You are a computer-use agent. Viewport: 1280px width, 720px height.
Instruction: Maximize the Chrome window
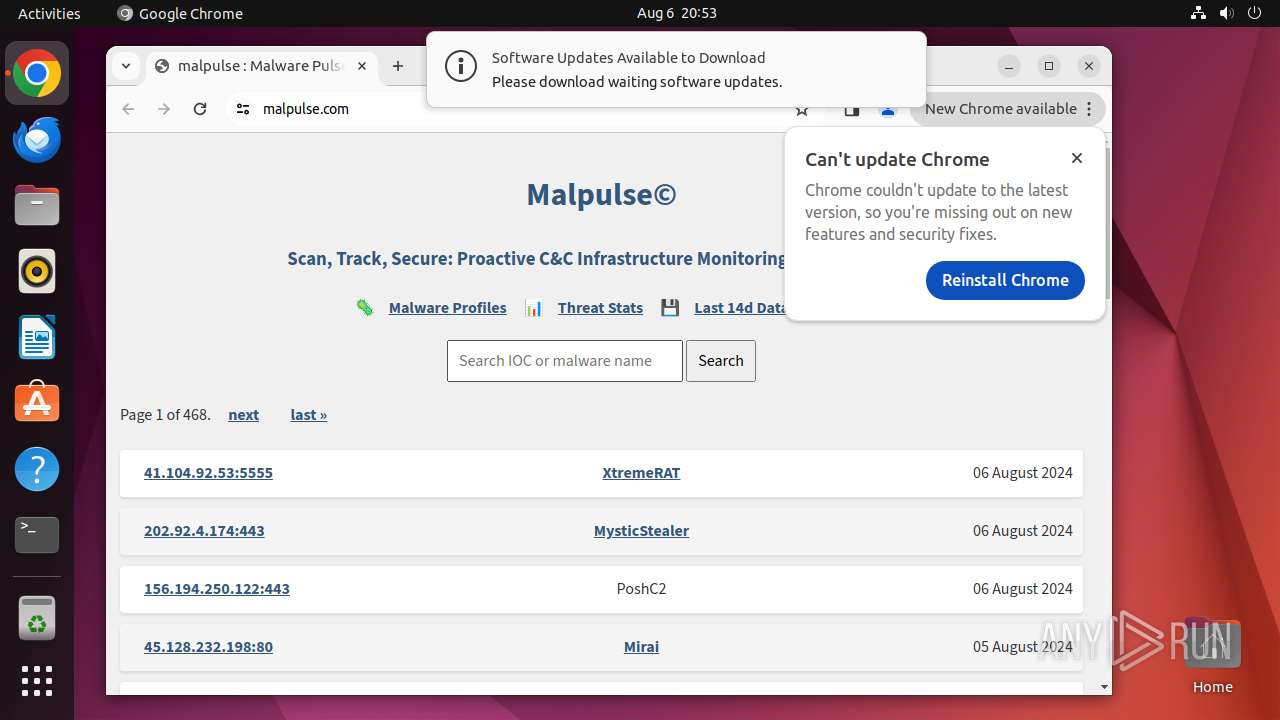[1049, 66]
